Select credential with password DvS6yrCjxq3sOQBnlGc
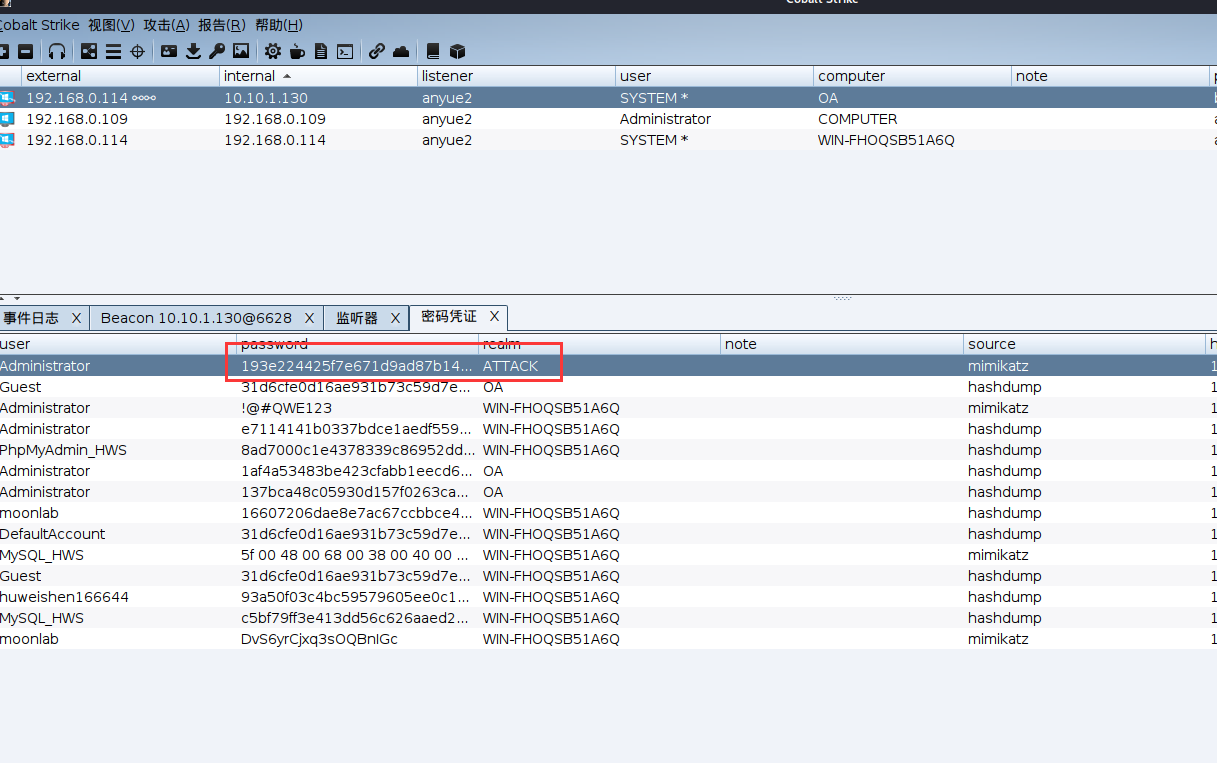1217x763 pixels. [x=608, y=639]
